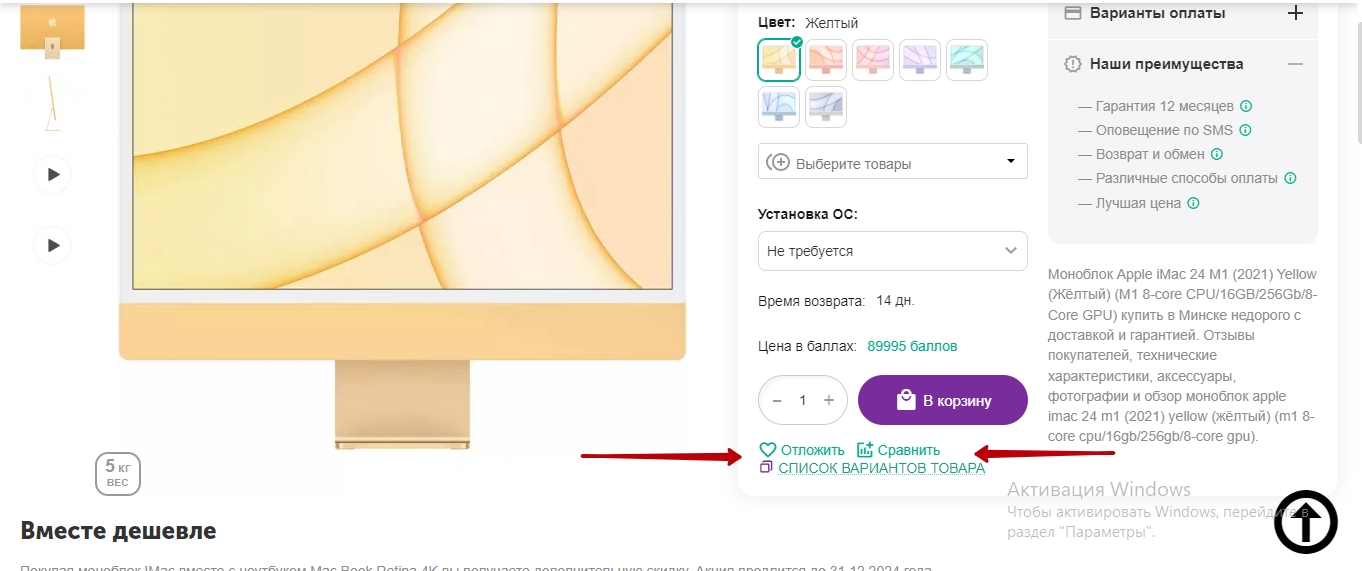
Task: Play the first video thumbnail button
Action: [53, 175]
